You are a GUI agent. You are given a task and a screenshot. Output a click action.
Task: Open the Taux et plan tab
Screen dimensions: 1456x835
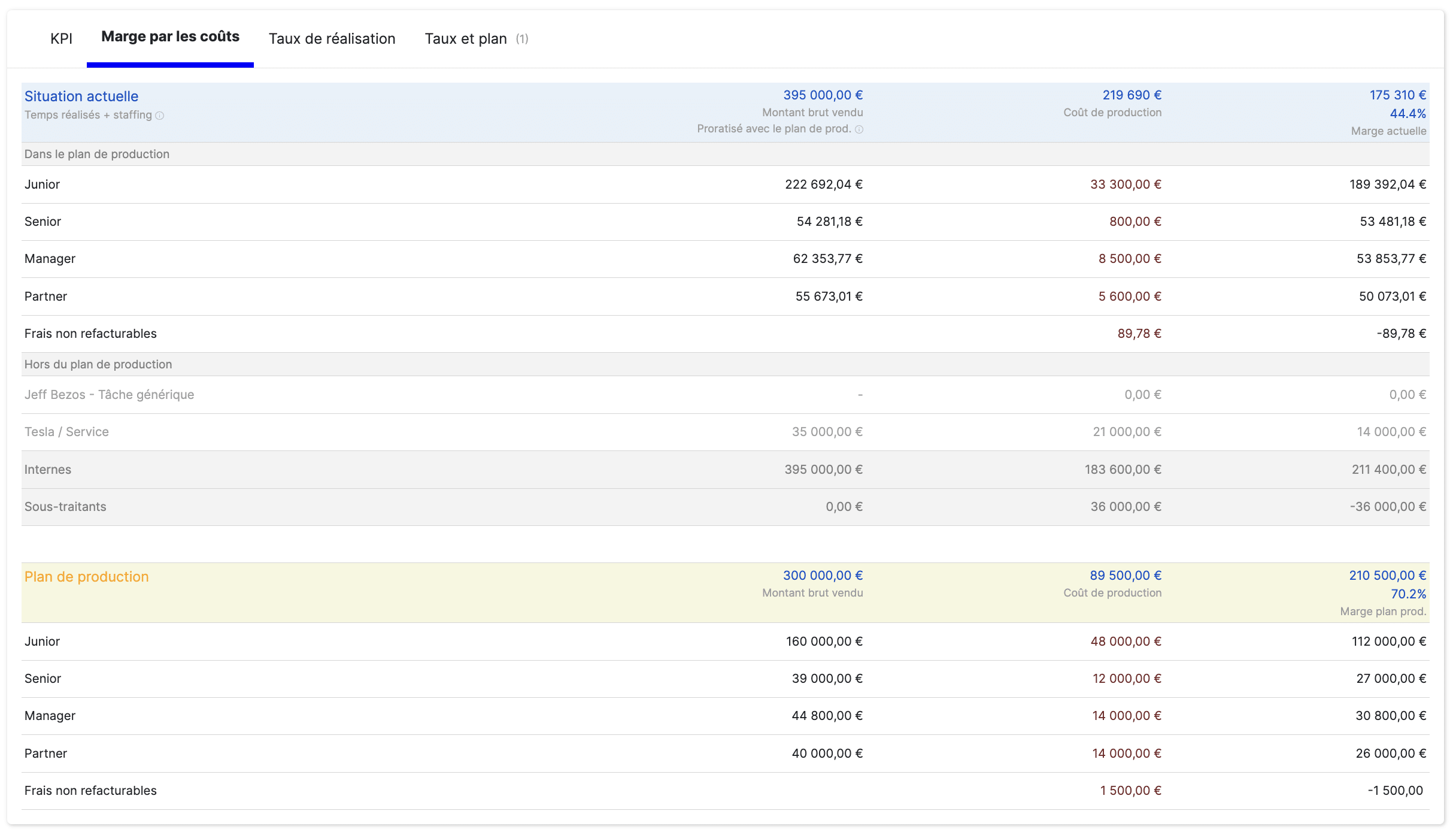(477, 39)
